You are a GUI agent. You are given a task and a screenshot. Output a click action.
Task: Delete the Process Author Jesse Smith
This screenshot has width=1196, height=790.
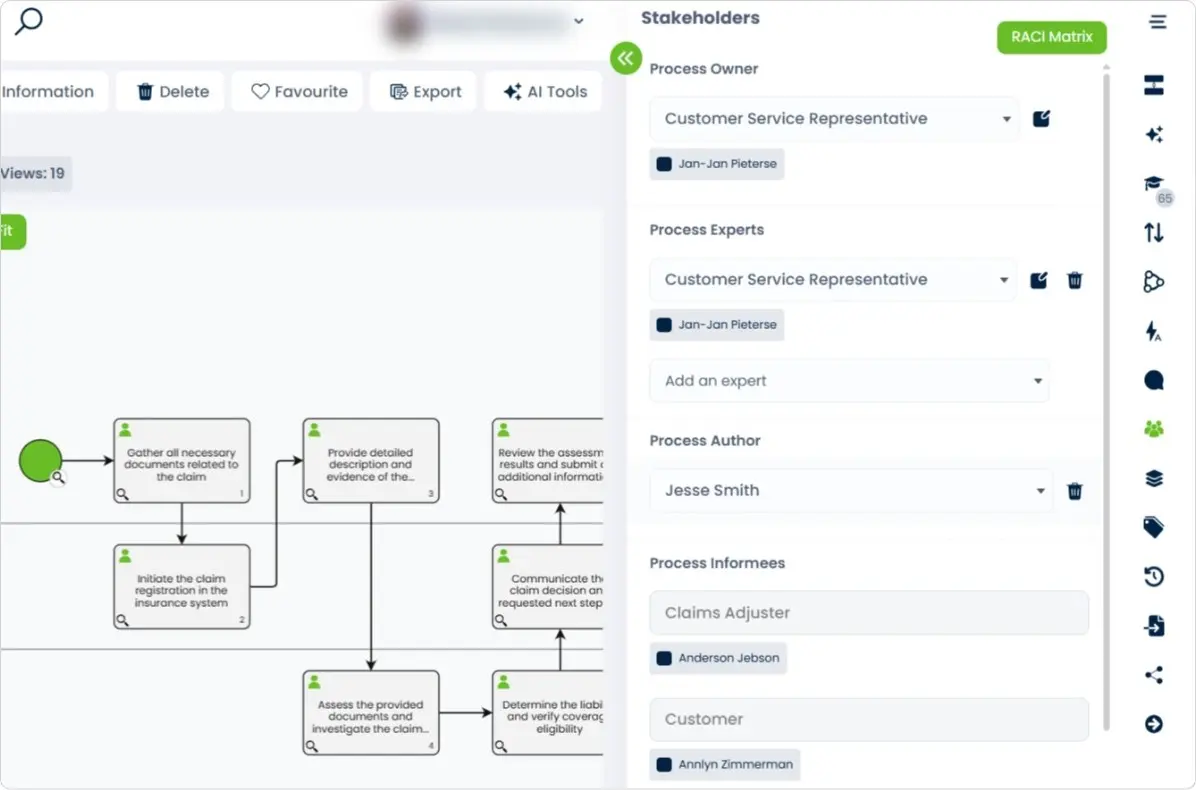[1075, 491]
